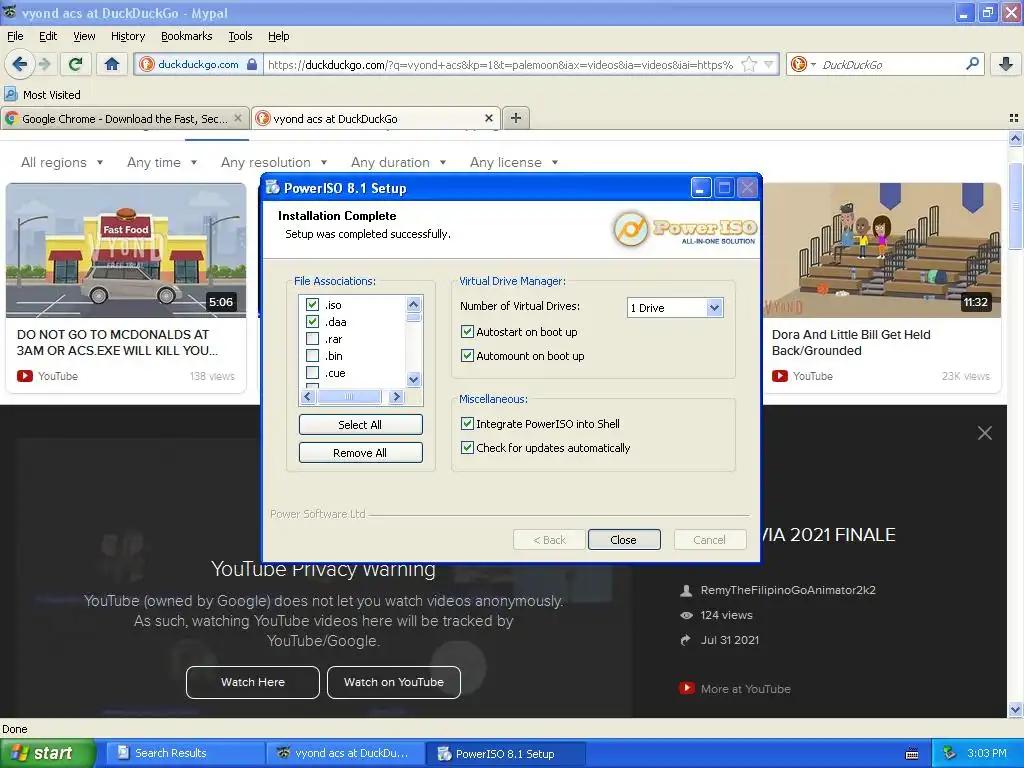Expand the Any time filter
This screenshot has height=768, width=1024.
[162, 163]
